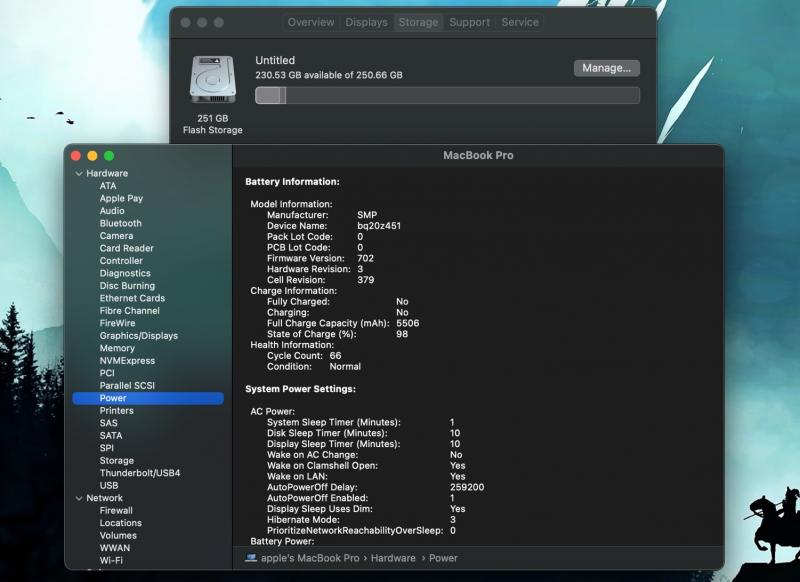Click the laptop icon in the path bar
The image size is (800, 582).
(x=251, y=558)
